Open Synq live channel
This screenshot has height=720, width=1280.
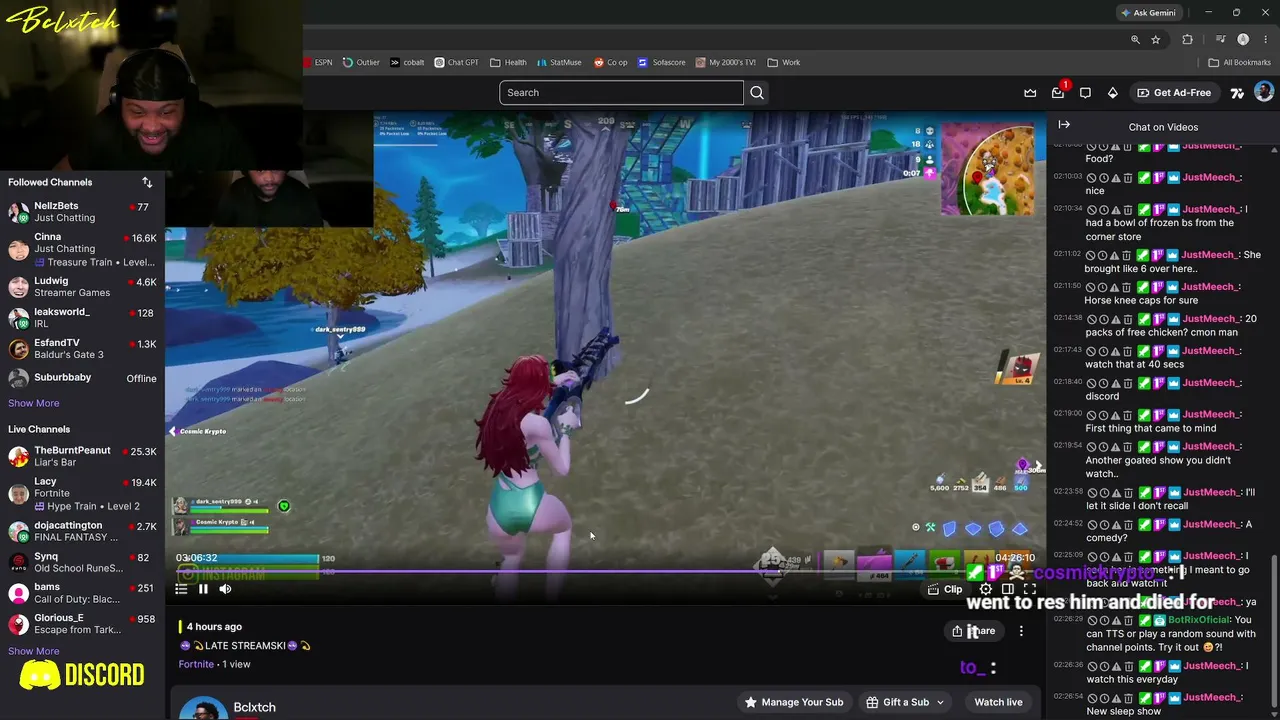[82, 563]
